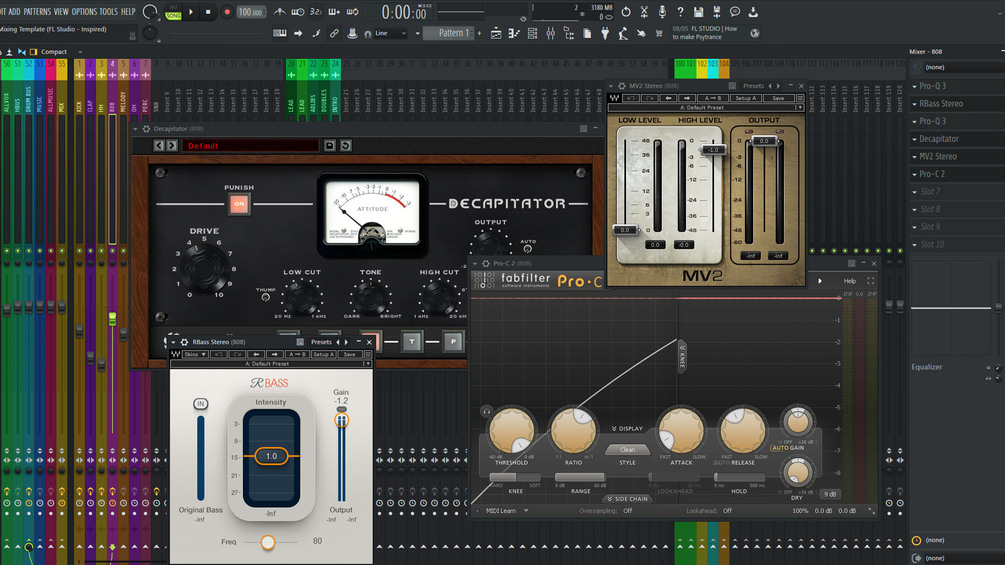Open the ADD menu
Image resolution: width=1005 pixels, height=565 pixels.
(x=14, y=12)
